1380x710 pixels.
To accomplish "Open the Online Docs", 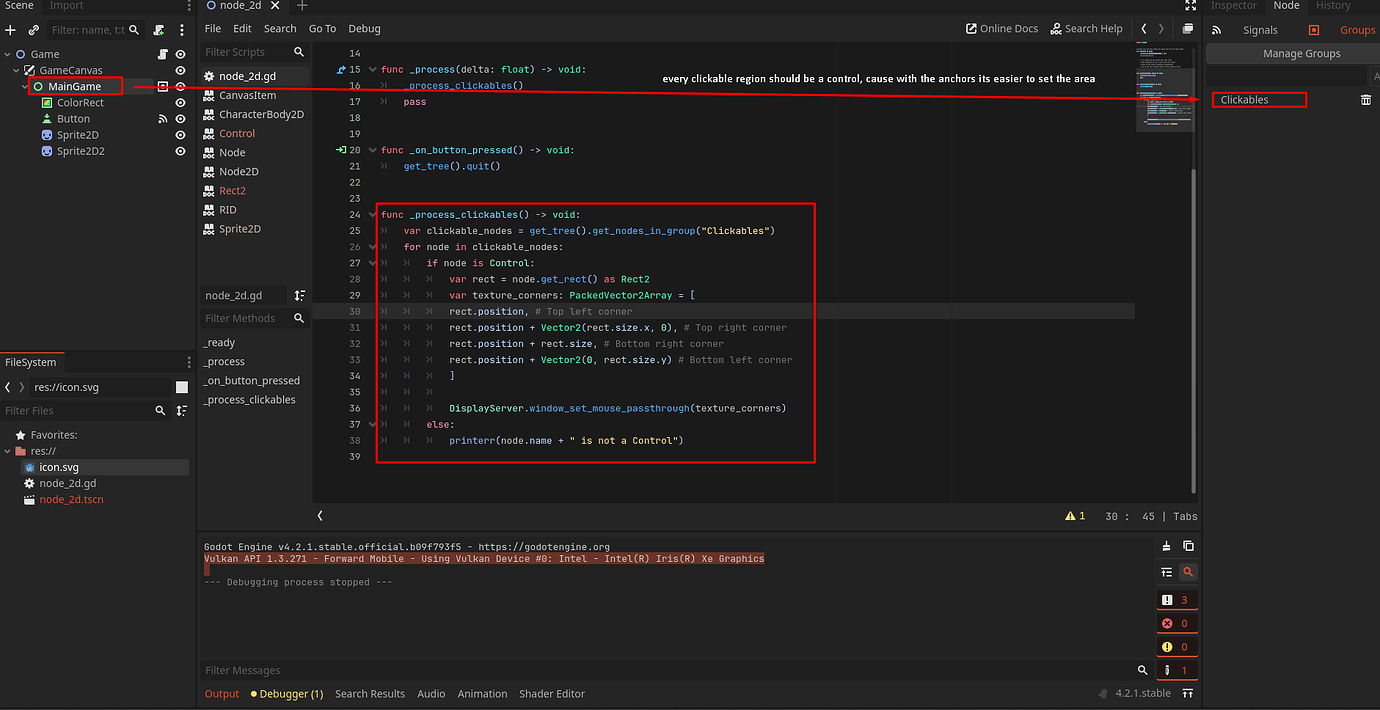I will [1002, 28].
